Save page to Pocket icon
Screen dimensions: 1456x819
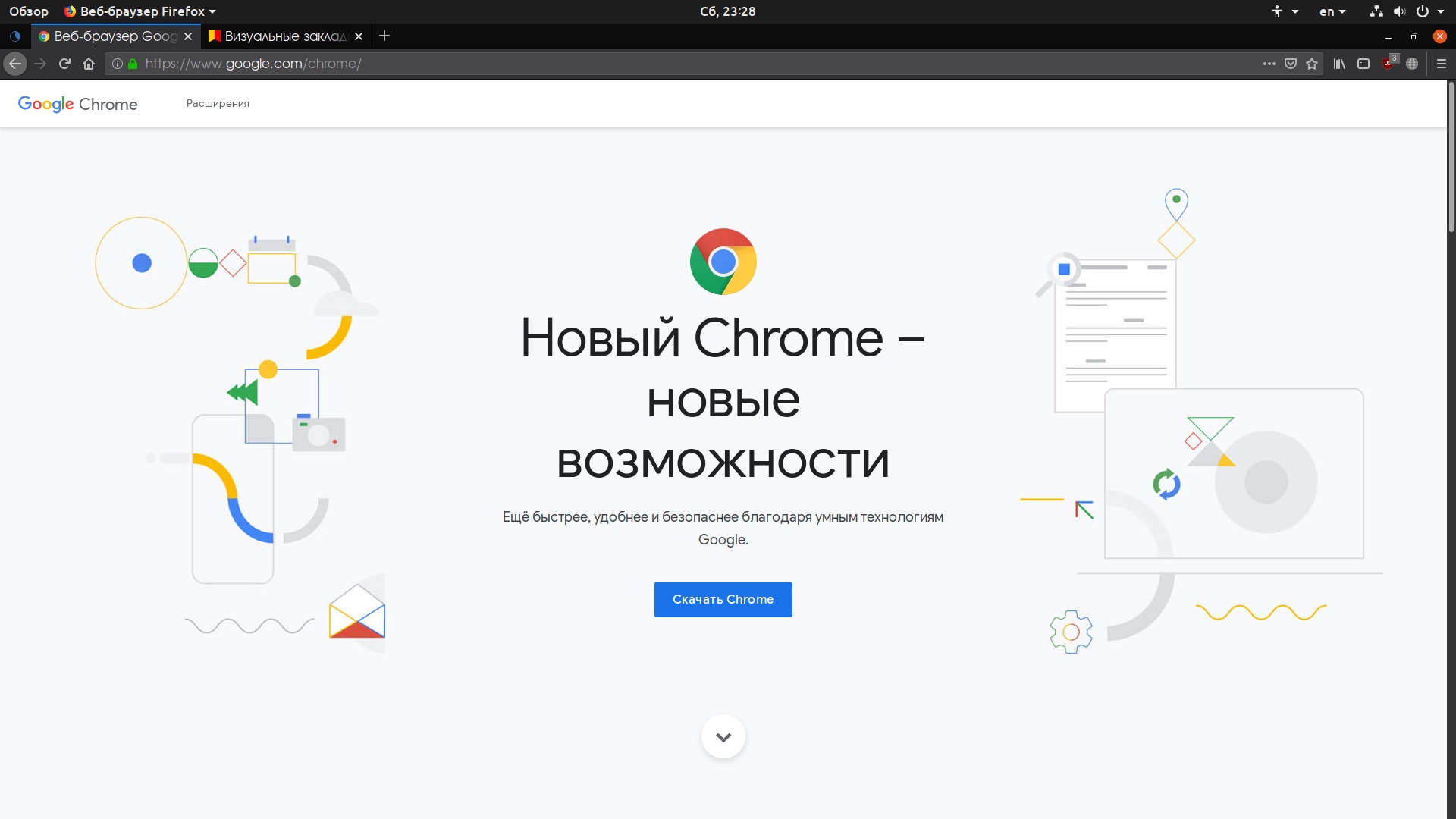click(1291, 64)
